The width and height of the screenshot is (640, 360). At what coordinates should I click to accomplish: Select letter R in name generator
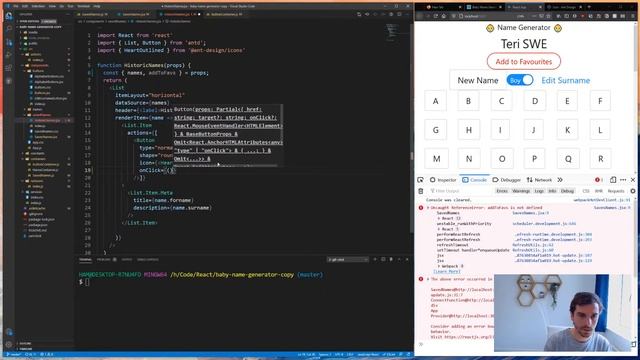[x=600, y=159]
